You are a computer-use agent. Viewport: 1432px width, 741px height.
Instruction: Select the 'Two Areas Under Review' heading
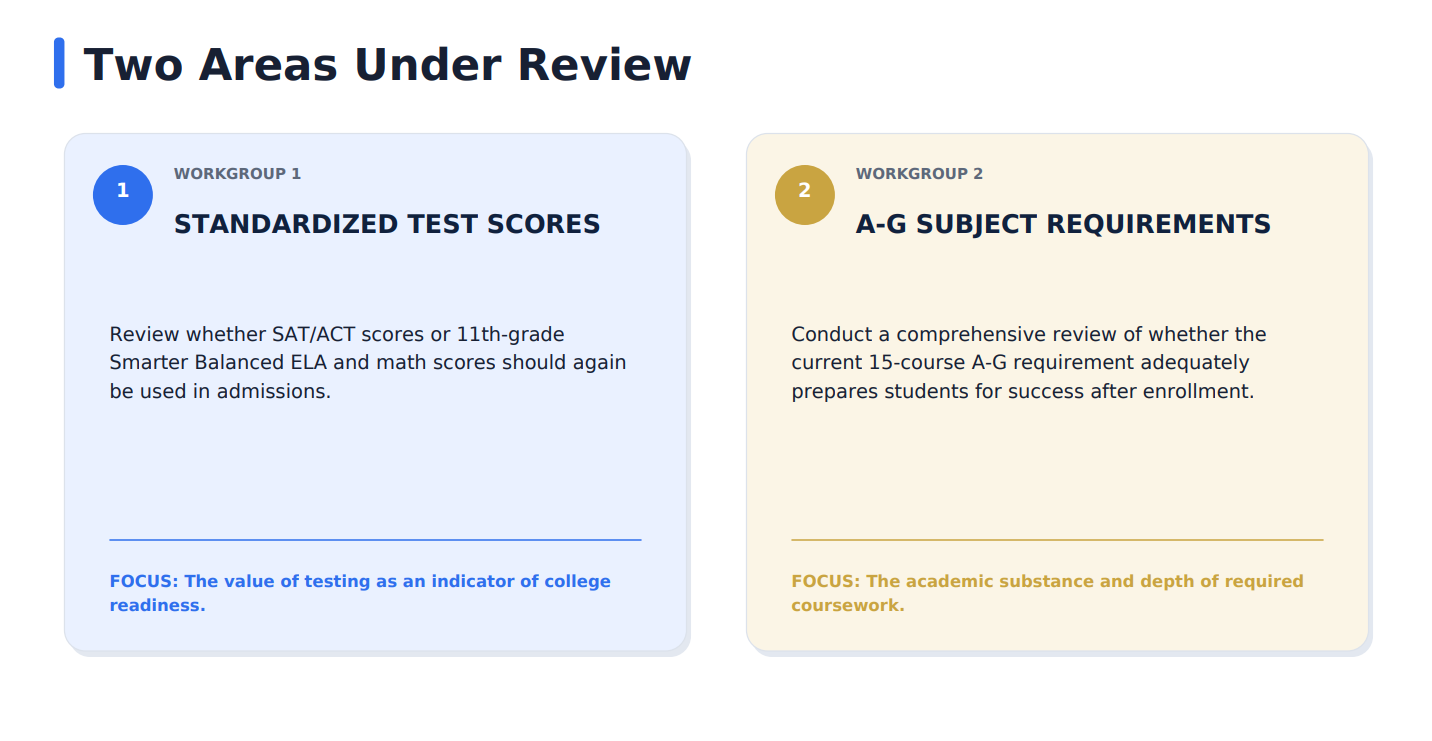387,65
